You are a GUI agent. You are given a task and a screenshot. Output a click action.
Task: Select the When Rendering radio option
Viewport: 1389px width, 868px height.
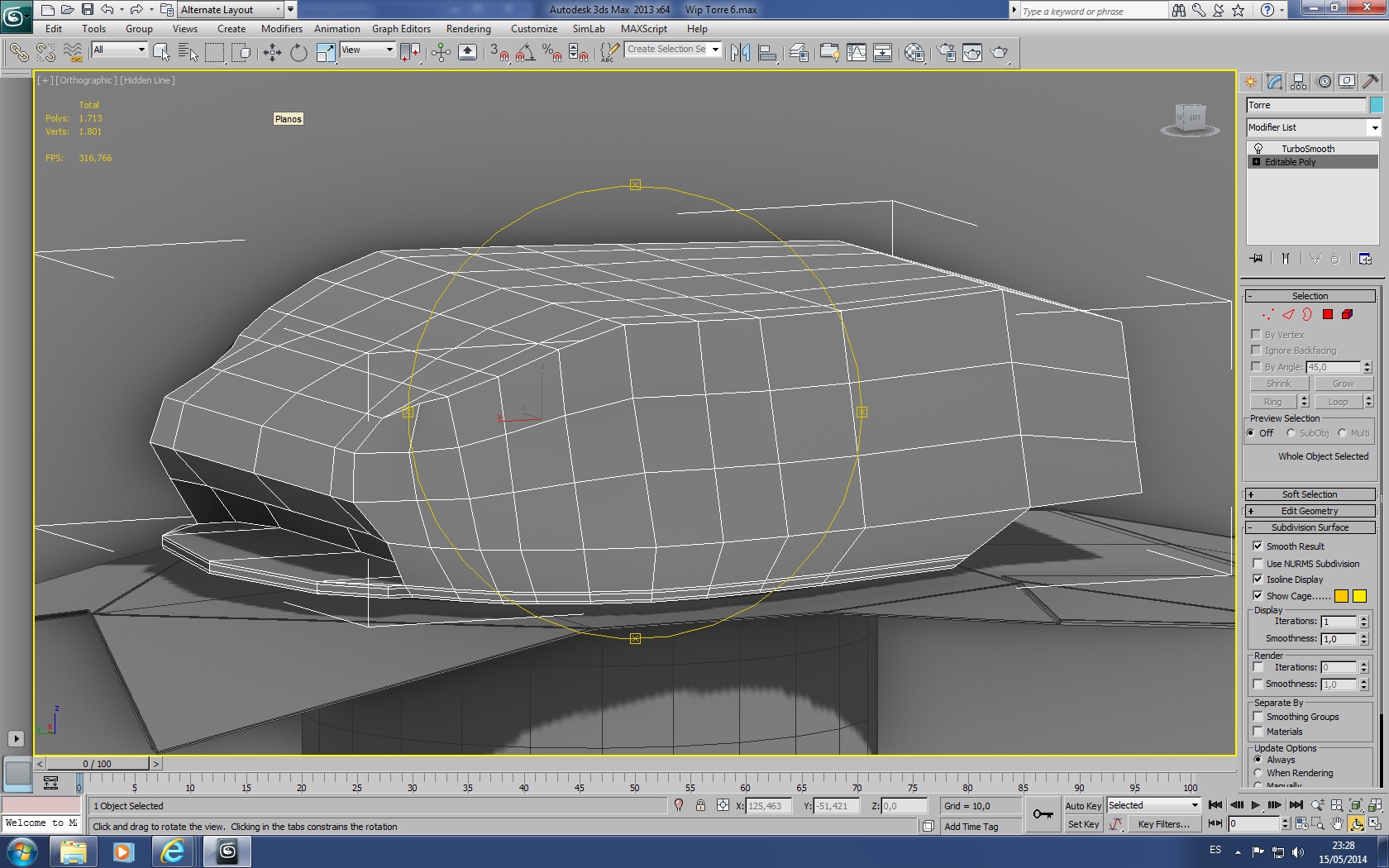(x=1258, y=773)
